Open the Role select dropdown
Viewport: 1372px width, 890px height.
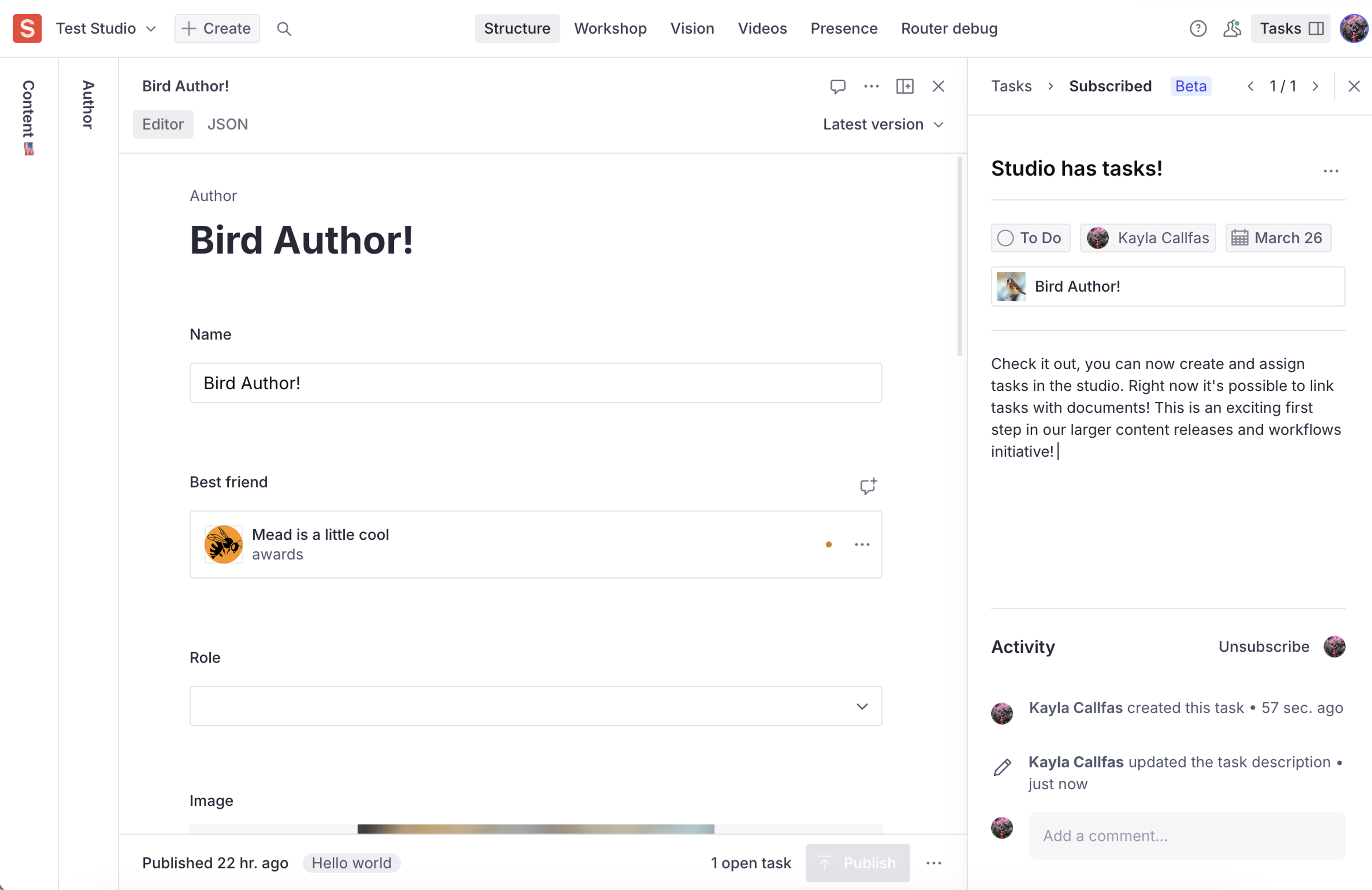coord(535,706)
